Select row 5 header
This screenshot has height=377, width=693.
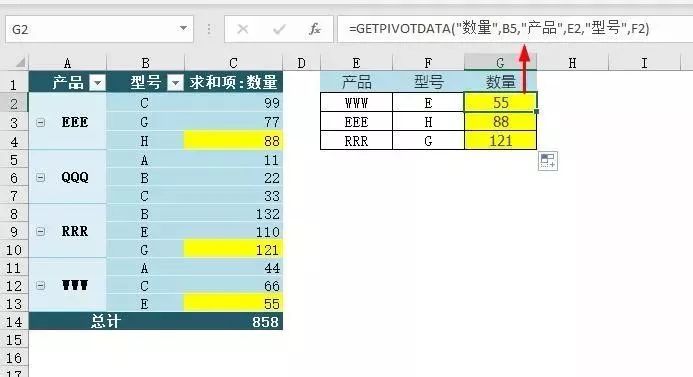point(14,160)
